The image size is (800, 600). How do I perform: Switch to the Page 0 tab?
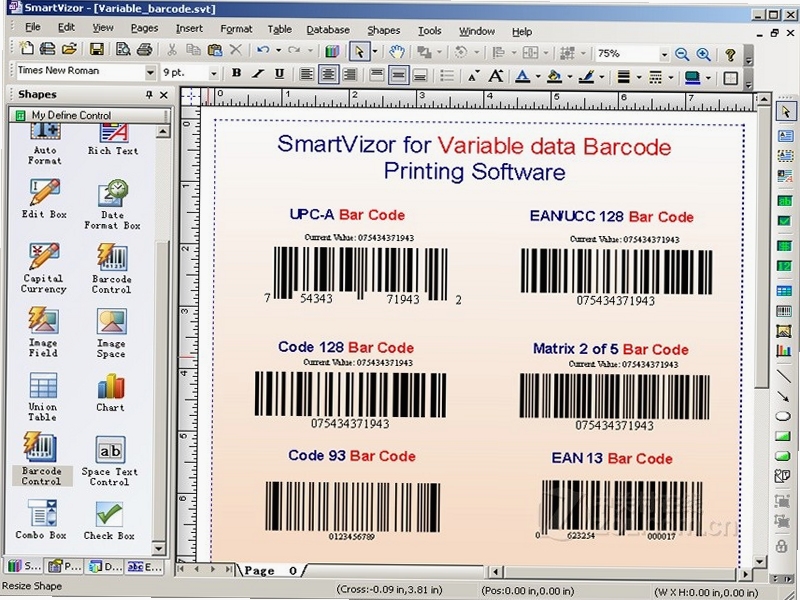click(x=270, y=571)
